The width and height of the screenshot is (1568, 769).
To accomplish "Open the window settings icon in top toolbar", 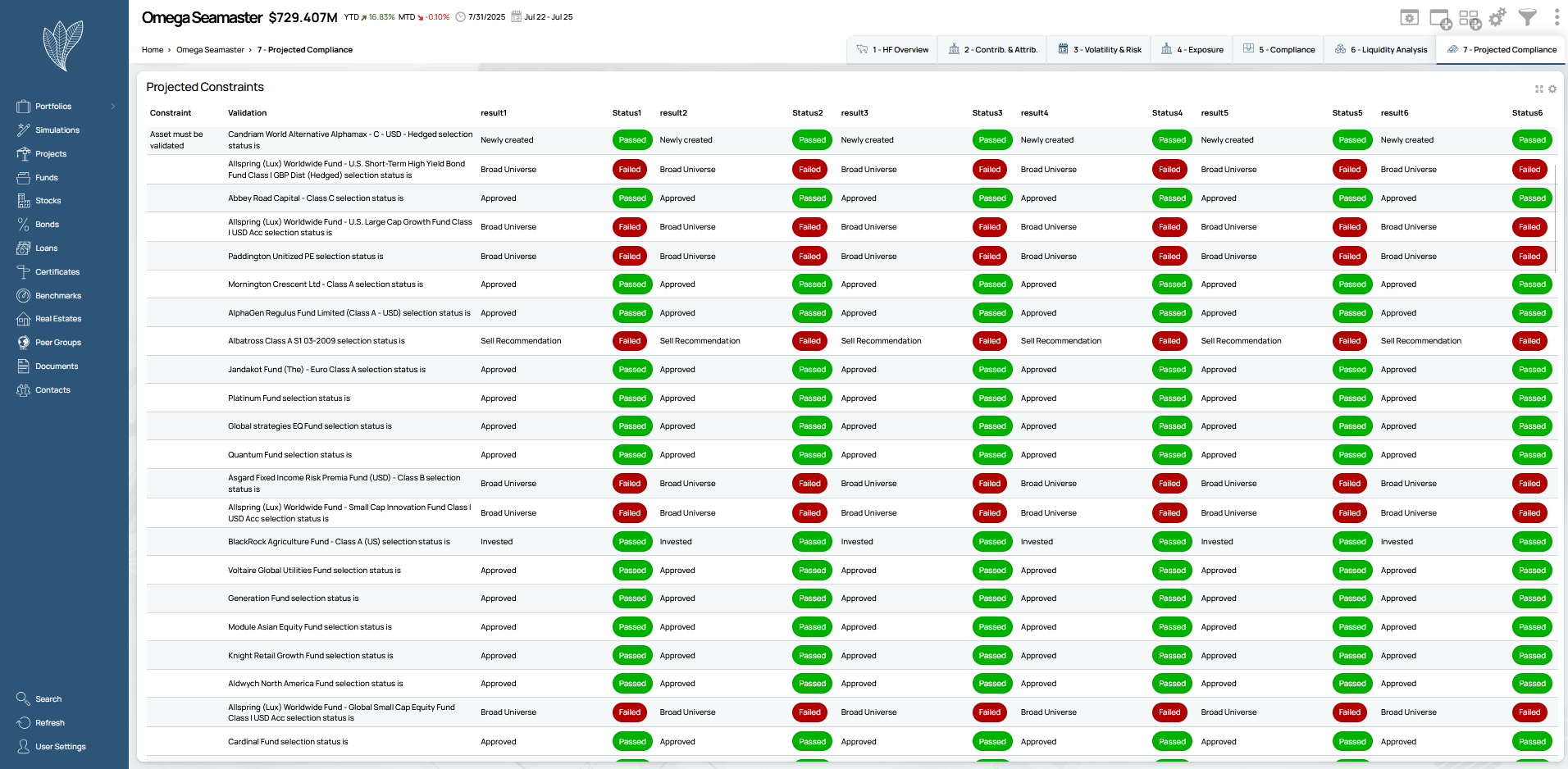I will 1409,18.
